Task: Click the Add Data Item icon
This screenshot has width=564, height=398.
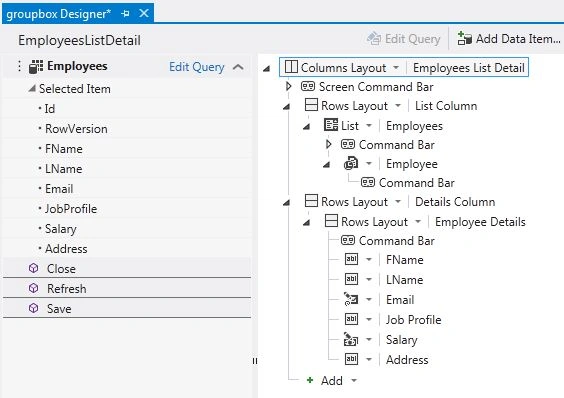Action: coord(464,38)
